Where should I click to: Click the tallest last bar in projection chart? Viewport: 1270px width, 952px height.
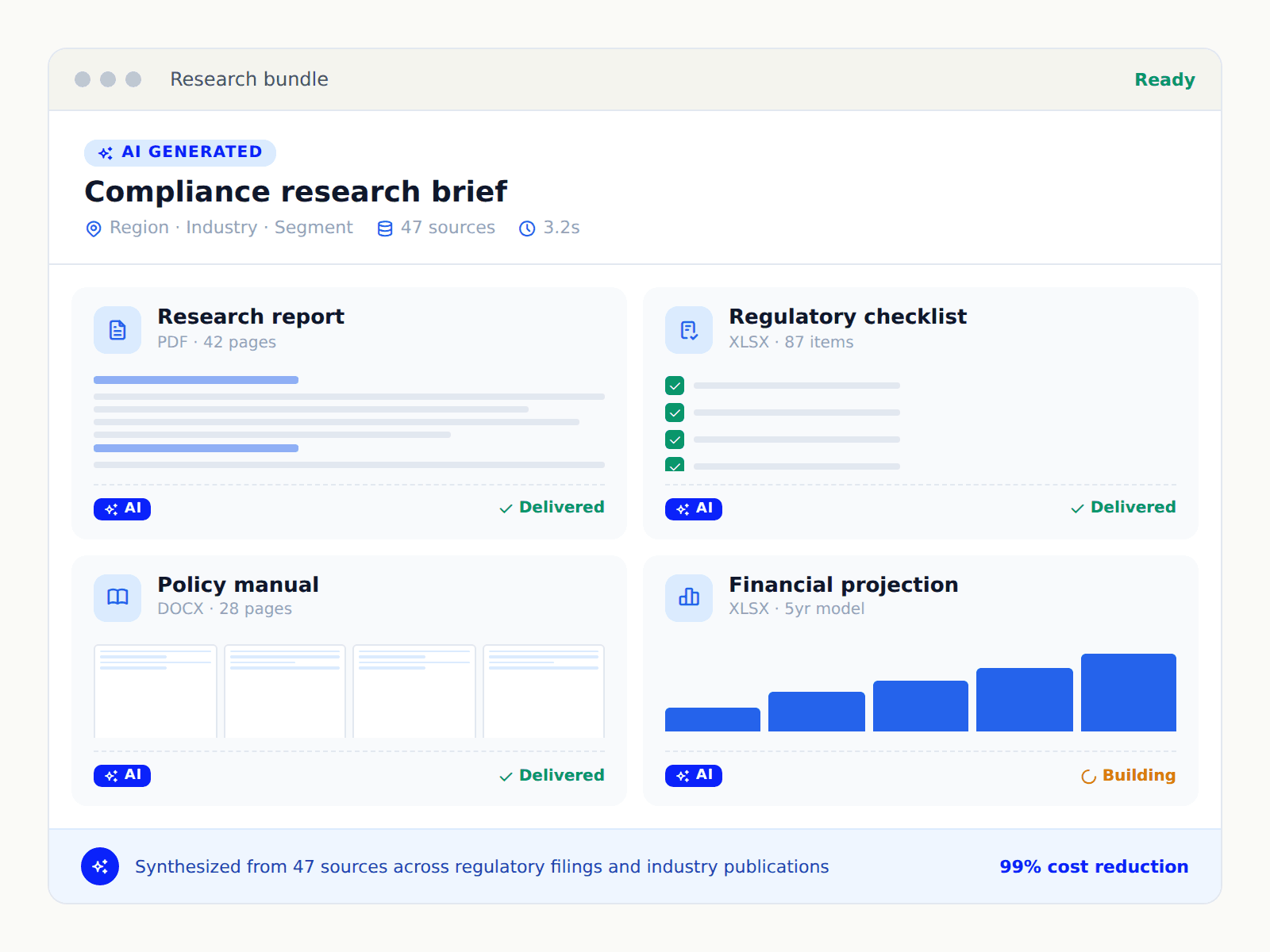(x=1129, y=693)
